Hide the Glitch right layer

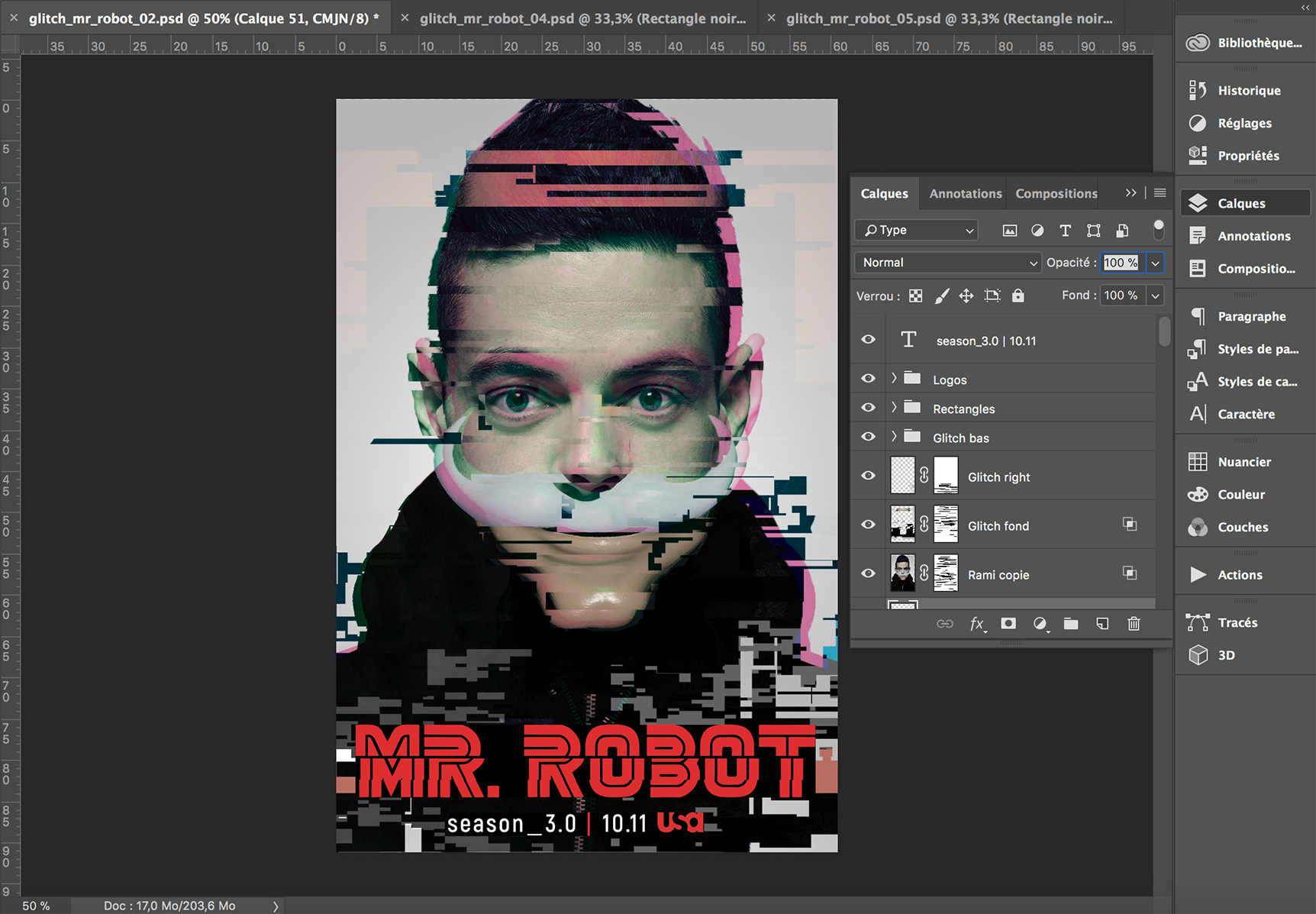[868, 476]
